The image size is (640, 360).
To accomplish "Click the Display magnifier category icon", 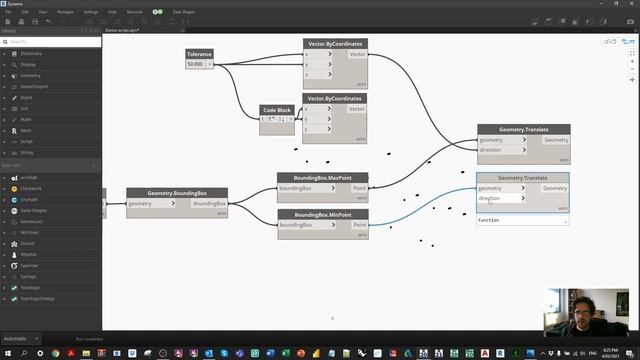I will (14, 64).
